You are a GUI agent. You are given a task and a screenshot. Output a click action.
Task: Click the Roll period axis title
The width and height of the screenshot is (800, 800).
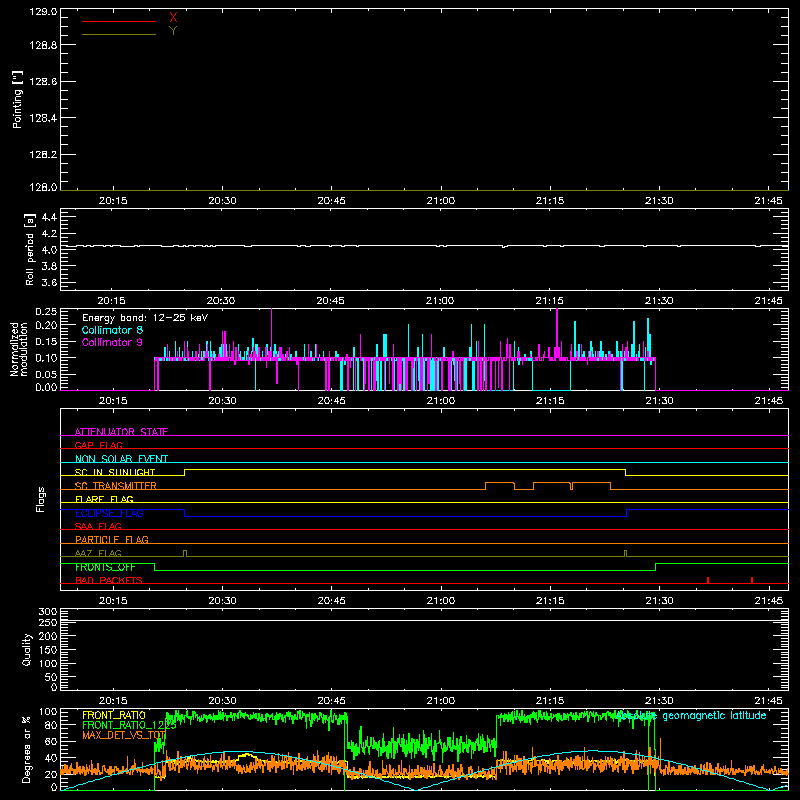(30, 249)
